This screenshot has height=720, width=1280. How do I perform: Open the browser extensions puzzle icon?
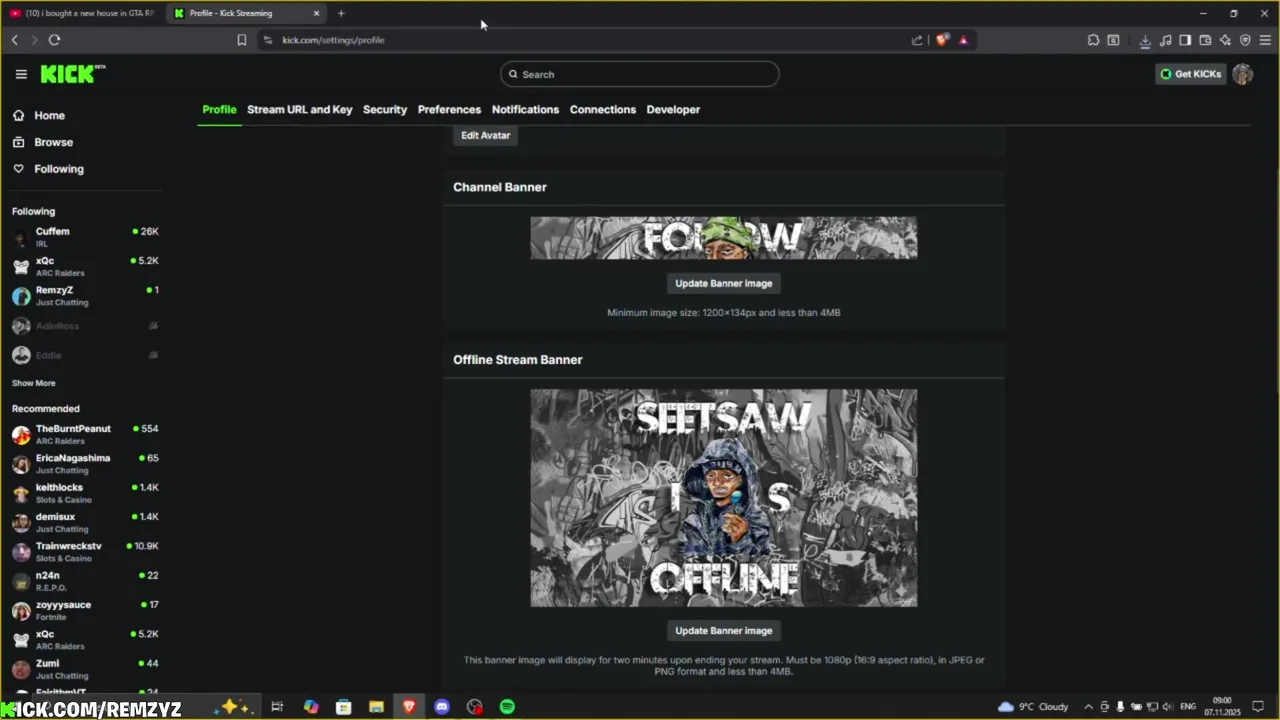click(x=1093, y=40)
